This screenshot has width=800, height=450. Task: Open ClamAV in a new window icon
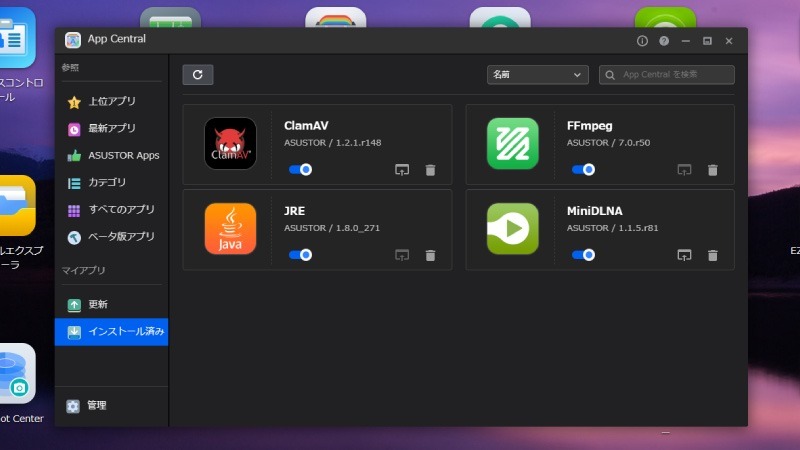[402, 170]
